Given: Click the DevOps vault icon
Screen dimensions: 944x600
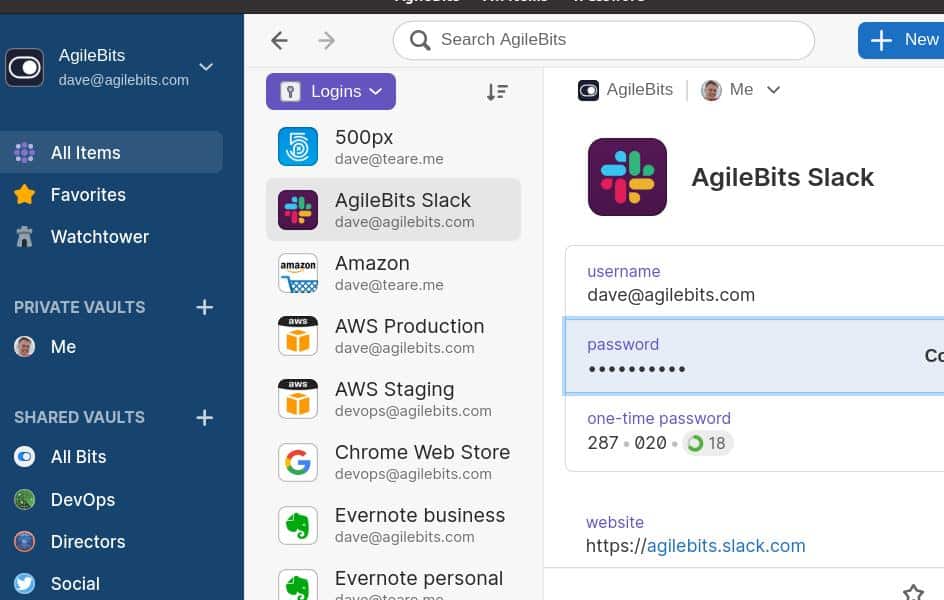Looking at the screenshot, I should click(x=25, y=499).
